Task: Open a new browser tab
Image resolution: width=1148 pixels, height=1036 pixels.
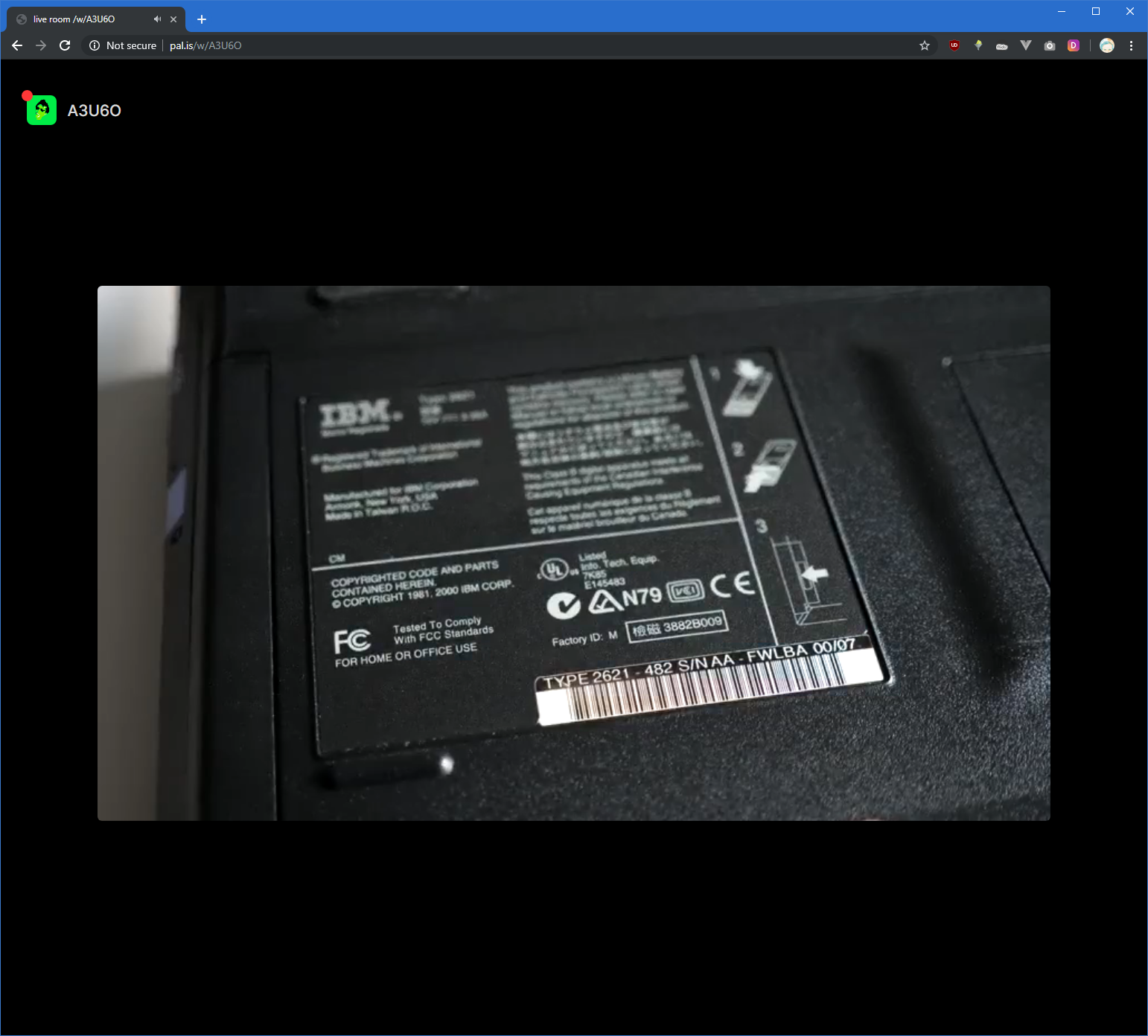Action: point(201,19)
